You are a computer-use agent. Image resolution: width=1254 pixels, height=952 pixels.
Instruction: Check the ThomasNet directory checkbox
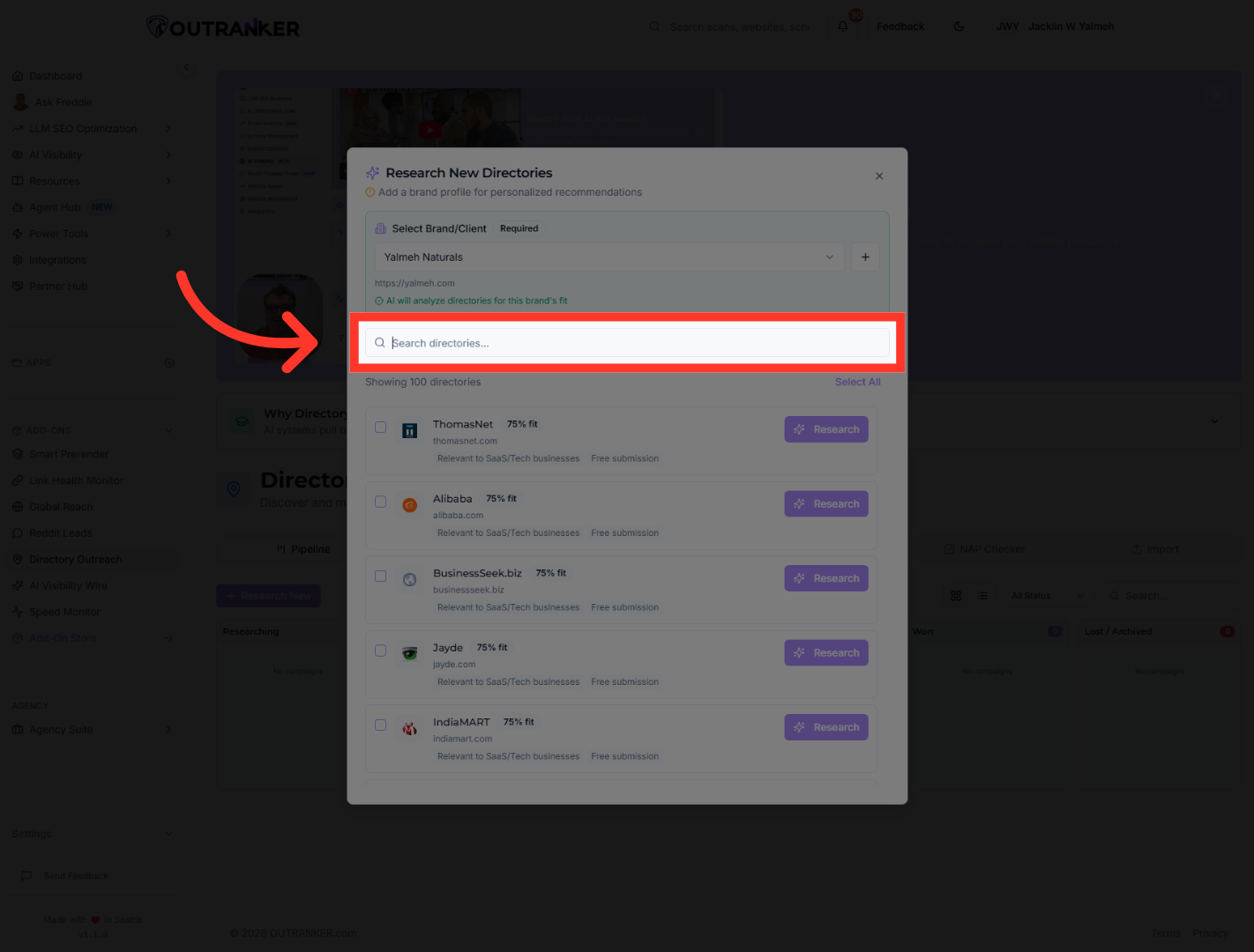380,427
